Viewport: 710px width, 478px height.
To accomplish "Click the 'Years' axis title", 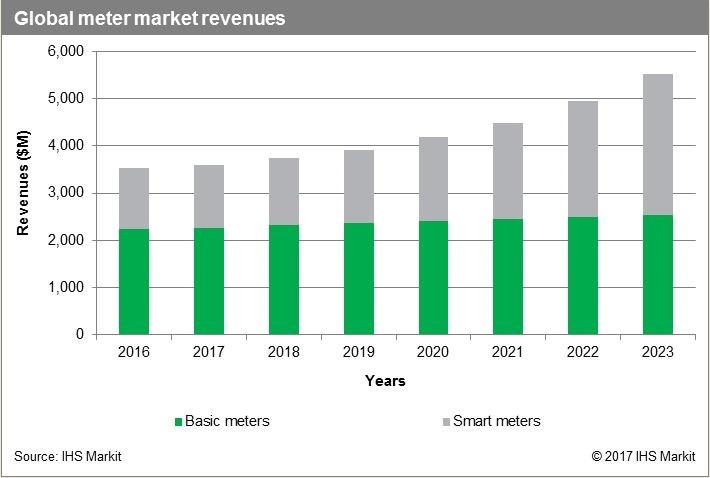I will tap(385, 381).
